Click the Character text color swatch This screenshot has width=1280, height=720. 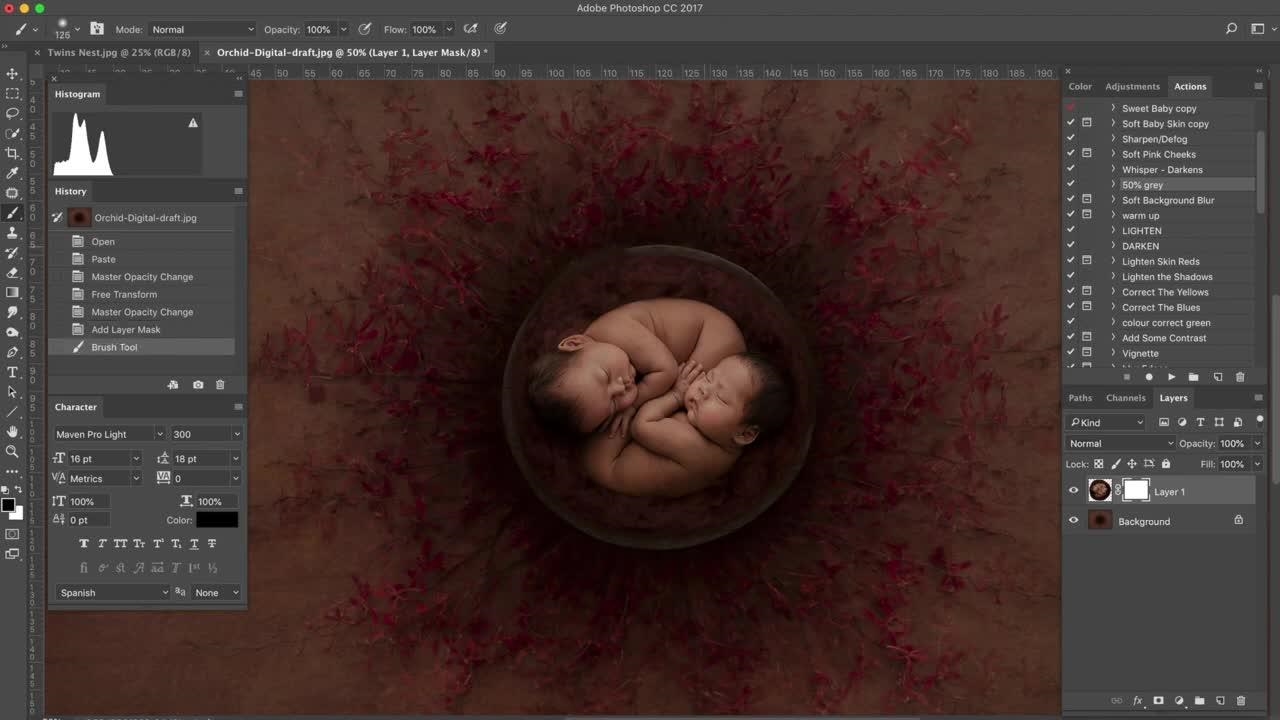(217, 520)
